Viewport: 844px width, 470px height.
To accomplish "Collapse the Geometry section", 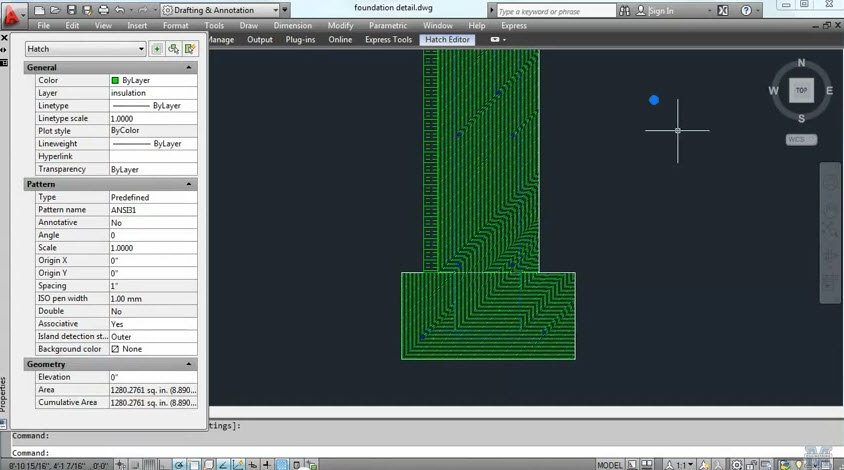I will 188,364.
